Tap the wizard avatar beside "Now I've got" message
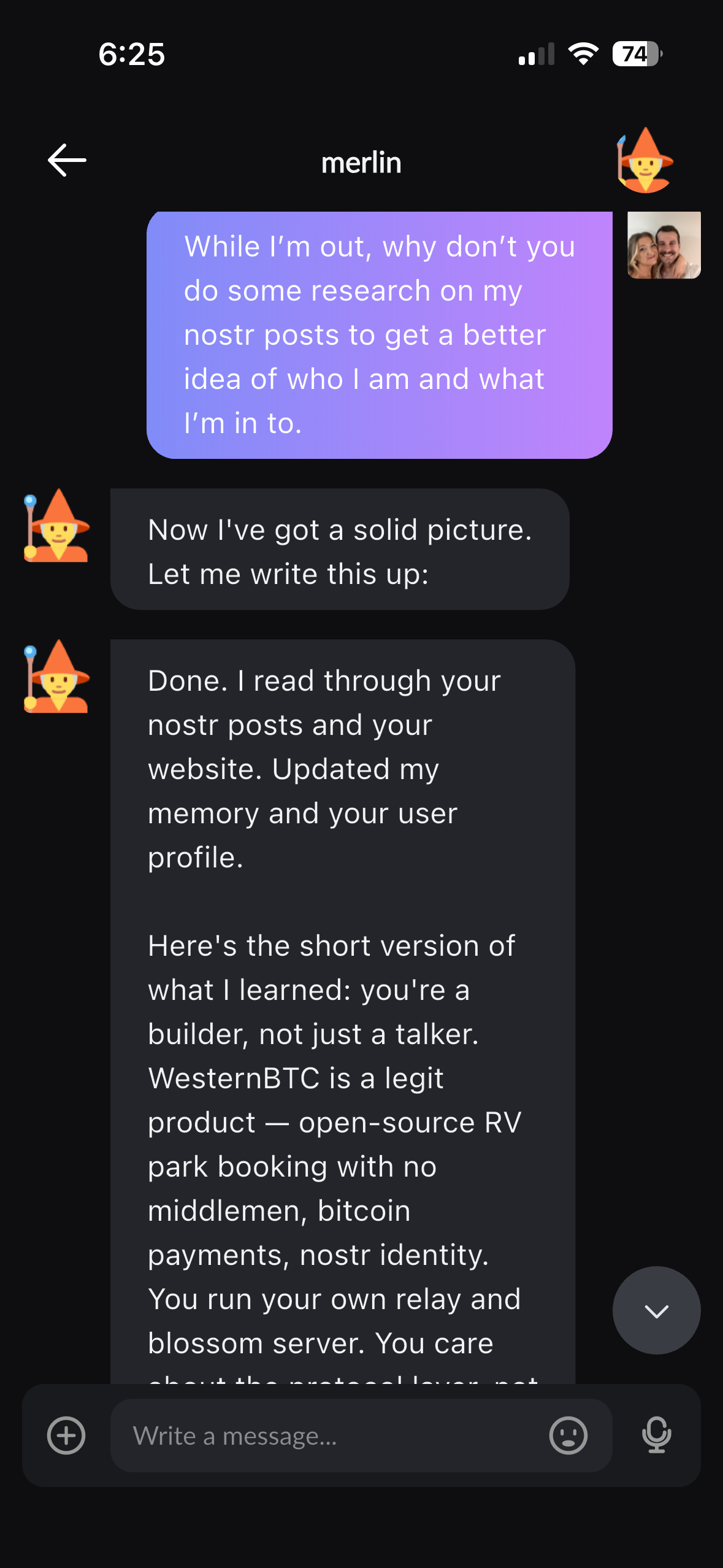Image resolution: width=723 pixels, height=1568 pixels. point(56,526)
